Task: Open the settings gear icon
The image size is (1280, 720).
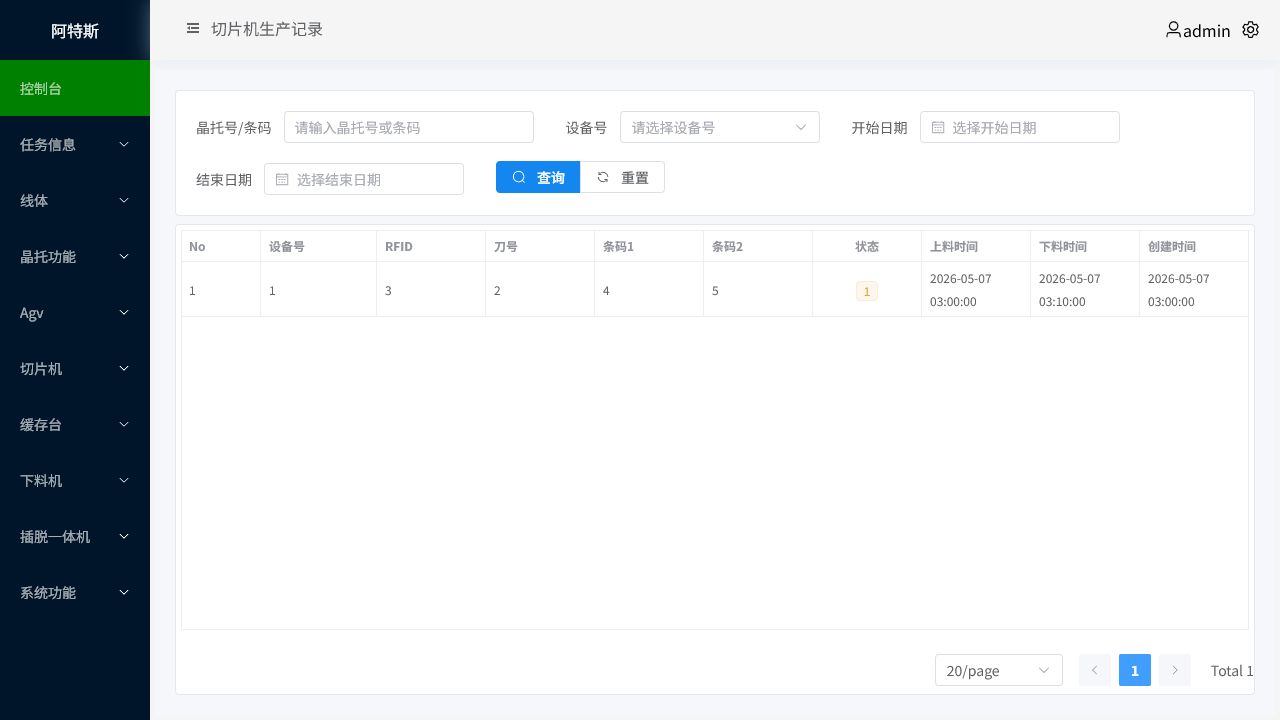Action: pyautogui.click(x=1250, y=30)
